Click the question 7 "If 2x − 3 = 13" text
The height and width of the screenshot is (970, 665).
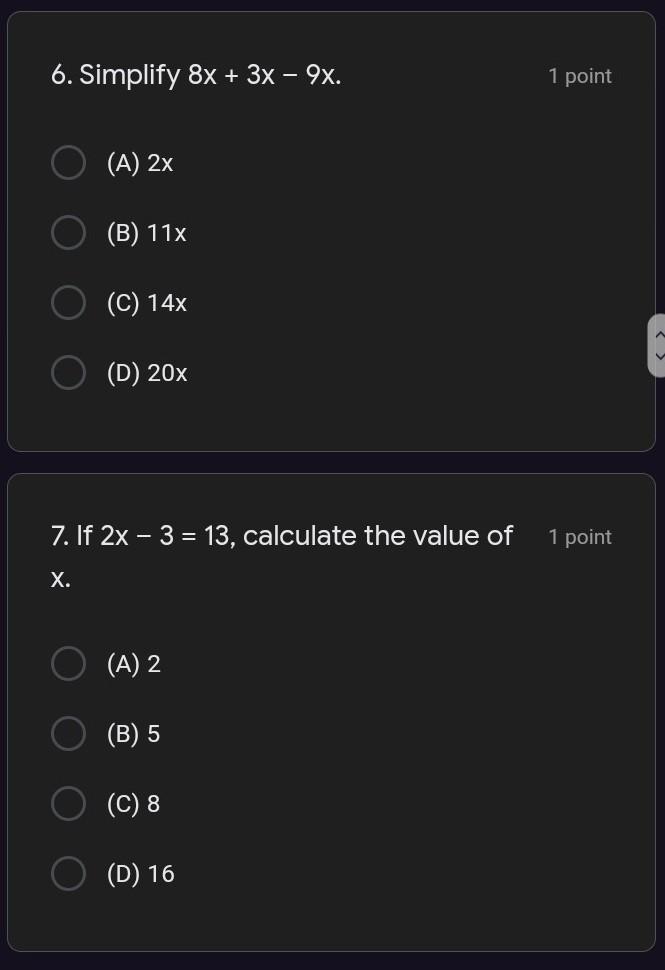[x=281, y=536]
